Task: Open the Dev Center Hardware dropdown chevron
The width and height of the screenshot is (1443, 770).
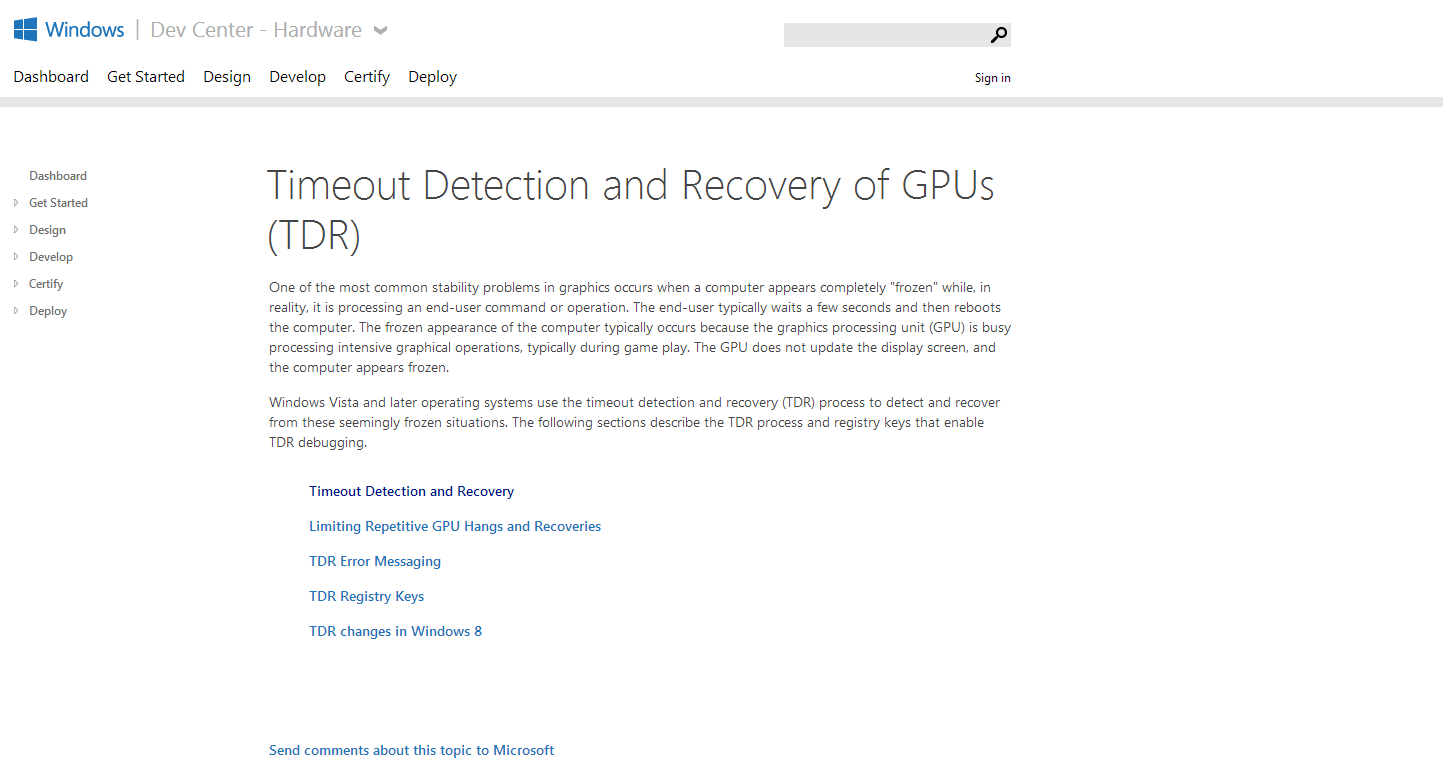Action: pos(380,31)
